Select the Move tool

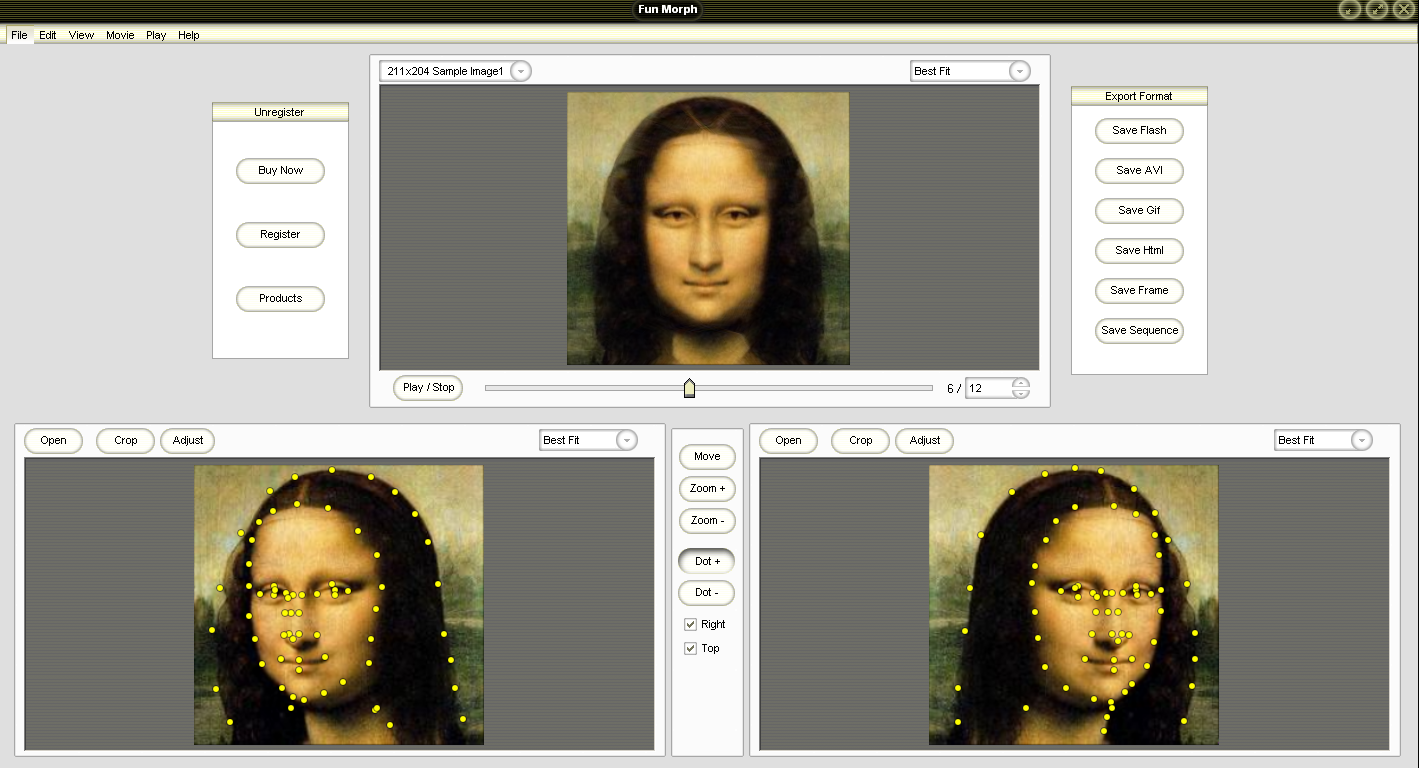[x=707, y=457]
